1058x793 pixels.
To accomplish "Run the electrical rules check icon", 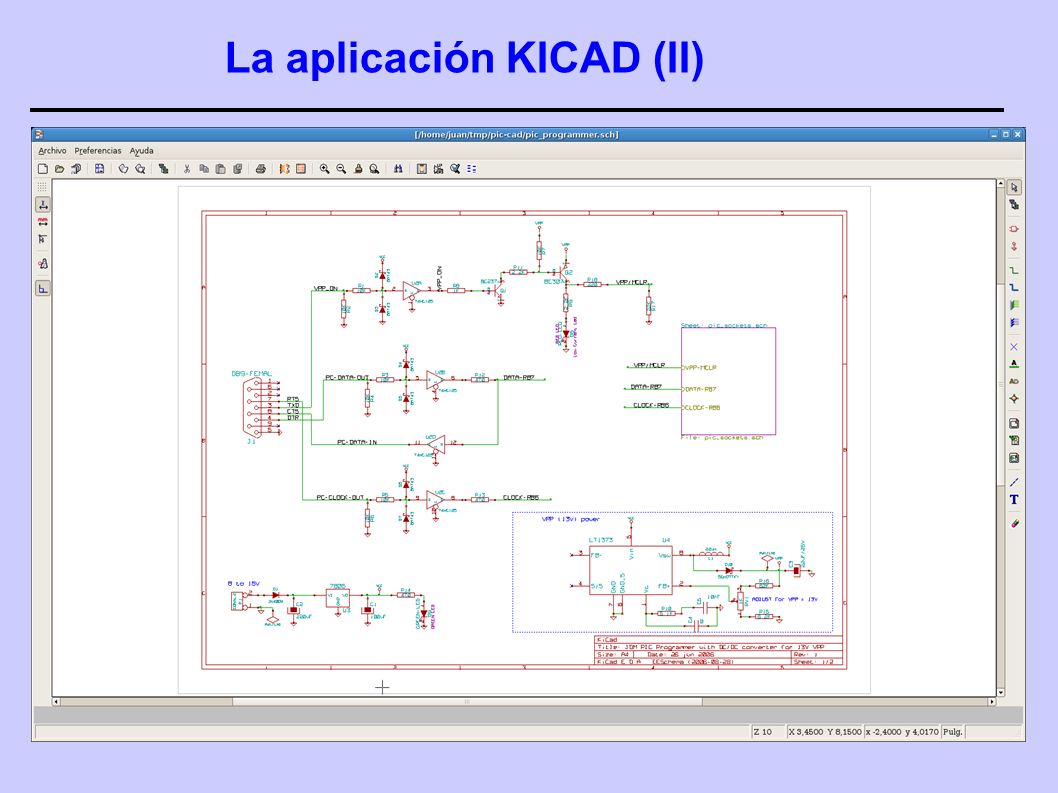I will (455, 169).
